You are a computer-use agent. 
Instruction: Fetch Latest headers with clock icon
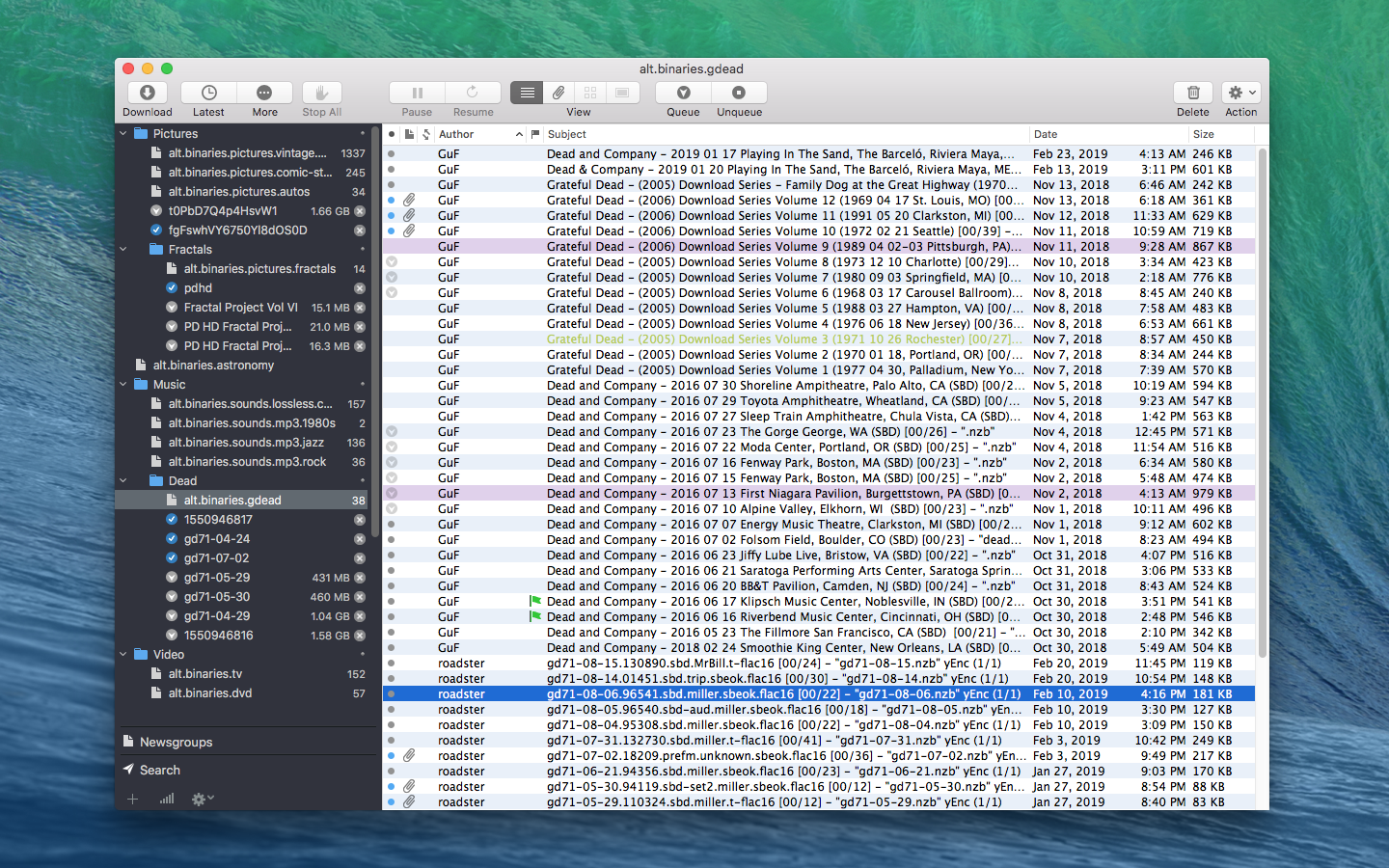coord(208,93)
